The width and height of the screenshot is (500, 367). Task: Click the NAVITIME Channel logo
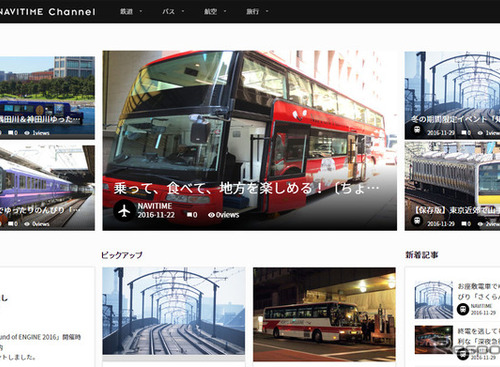[x=47, y=12]
